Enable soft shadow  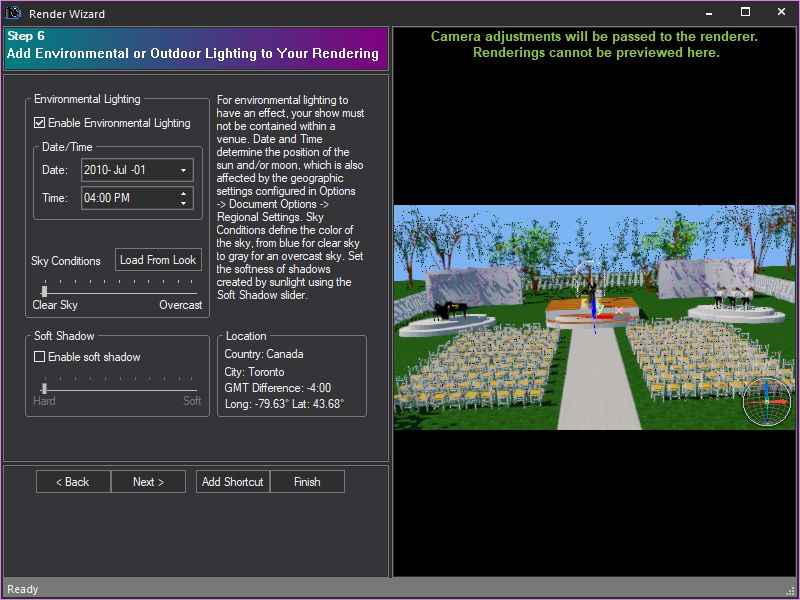(x=38, y=357)
